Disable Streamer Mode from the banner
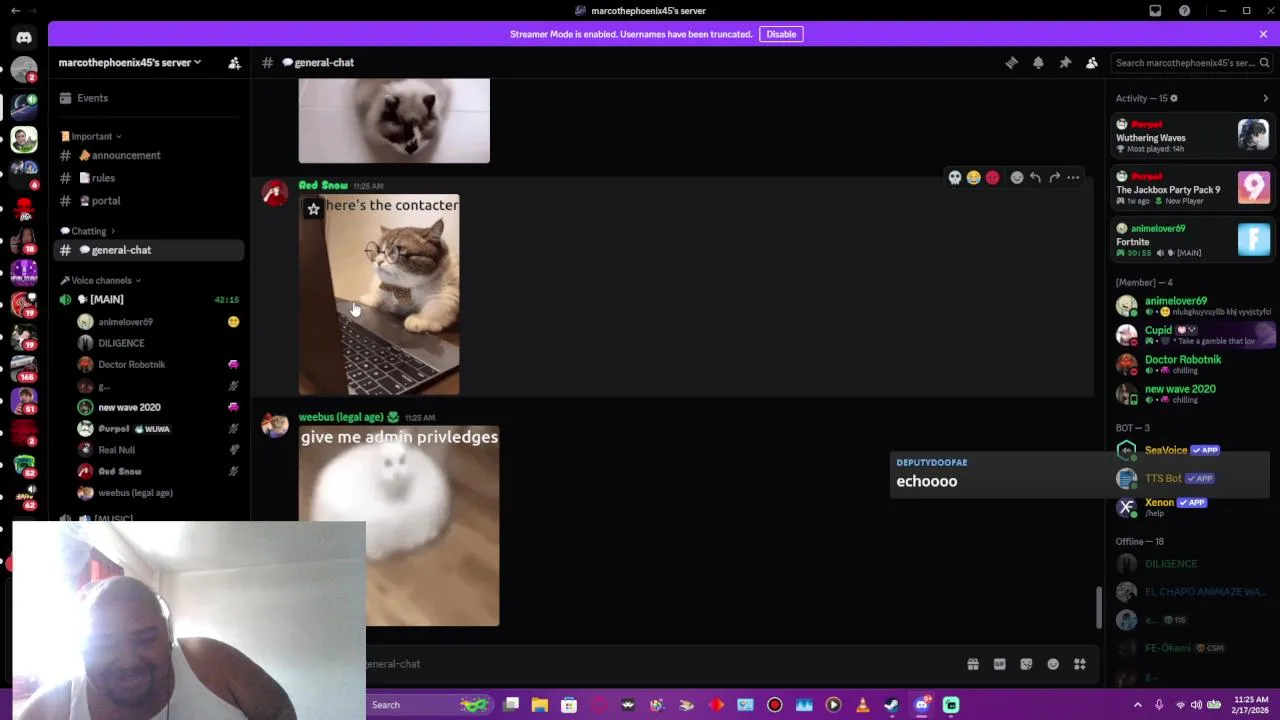 [781, 34]
